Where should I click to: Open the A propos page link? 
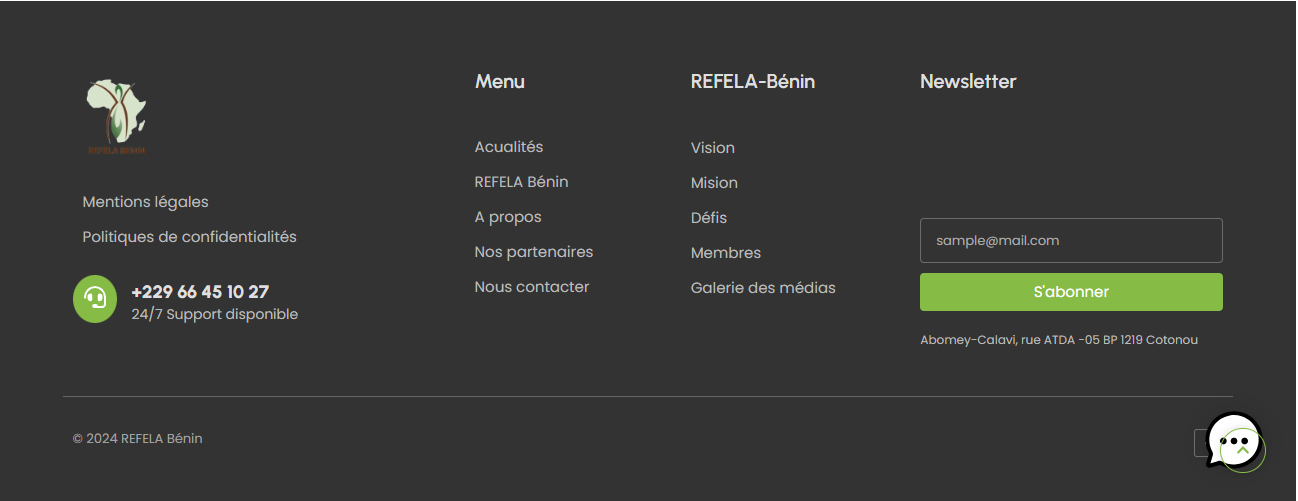[507, 217]
